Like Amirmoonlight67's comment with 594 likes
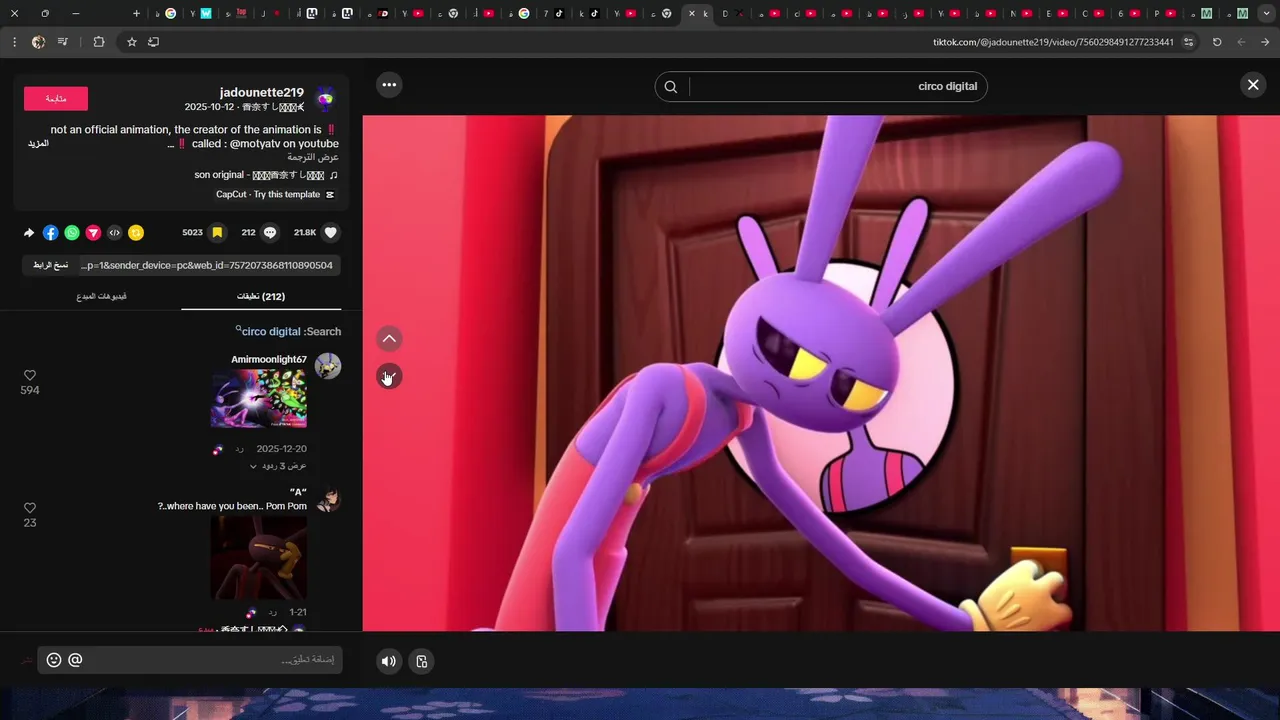Viewport: 1280px width, 720px height. tap(30, 375)
